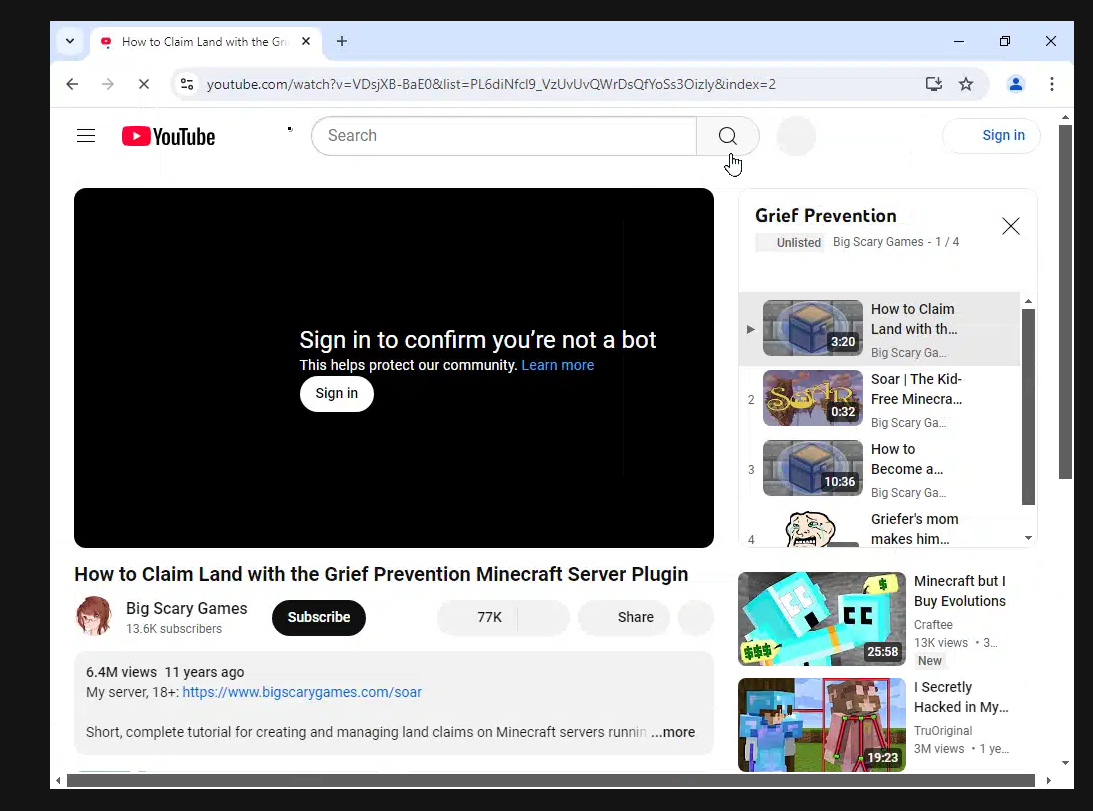Click the 'I Secretly Hacked in My...' title
Viewport: 1093px width, 811px height.
[x=961, y=697]
